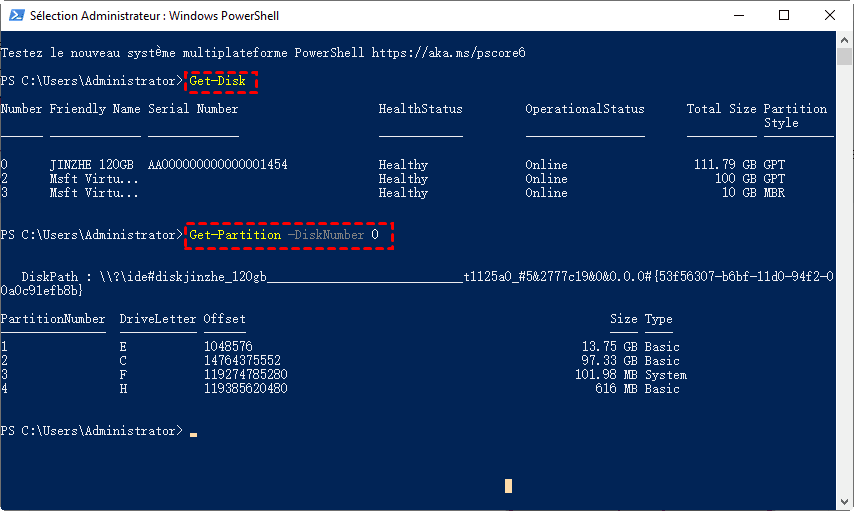The width and height of the screenshot is (854, 511).
Task: Close the PowerShell window
Action: (830, 16)
